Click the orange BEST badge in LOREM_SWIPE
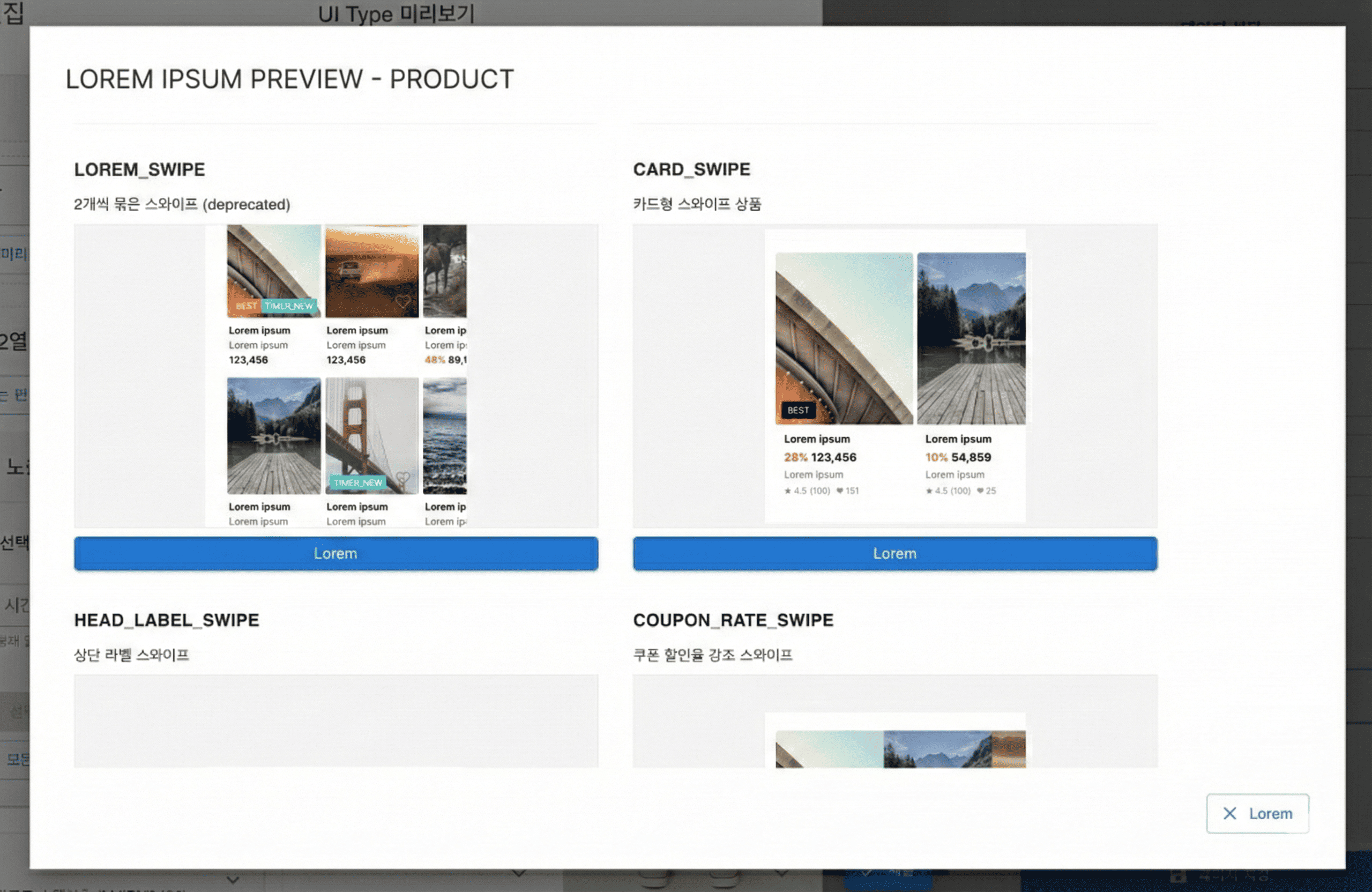This screenshot has height=892, width=1372. click(x=246, y=306)
